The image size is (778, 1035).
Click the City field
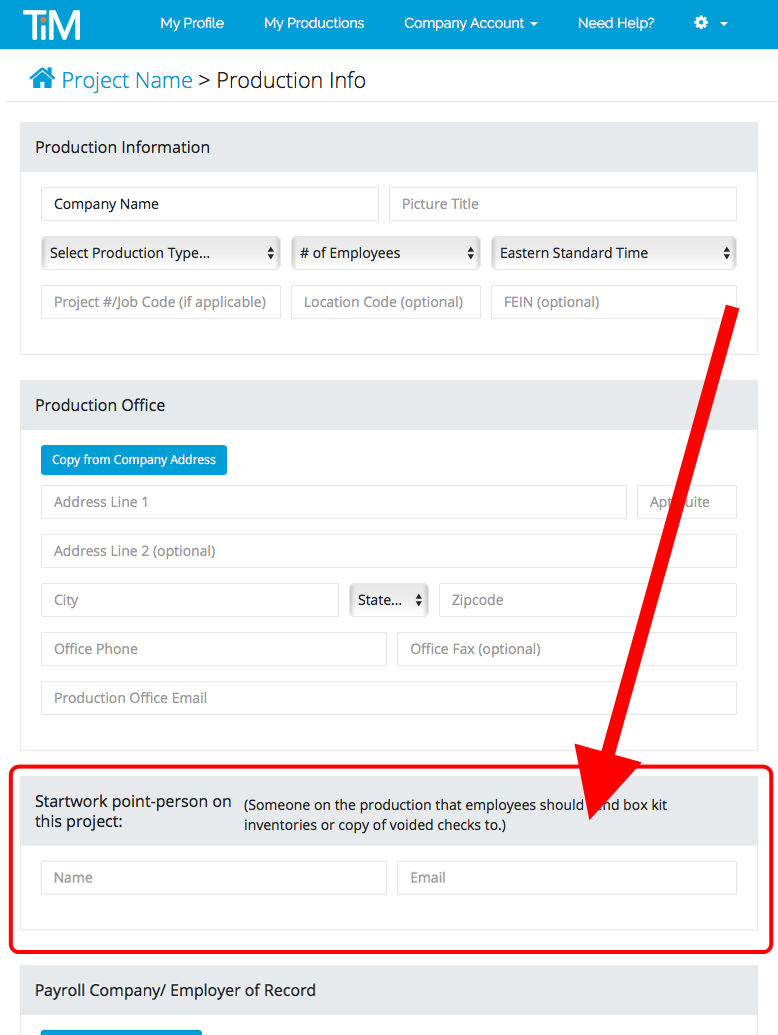(190, 599)
